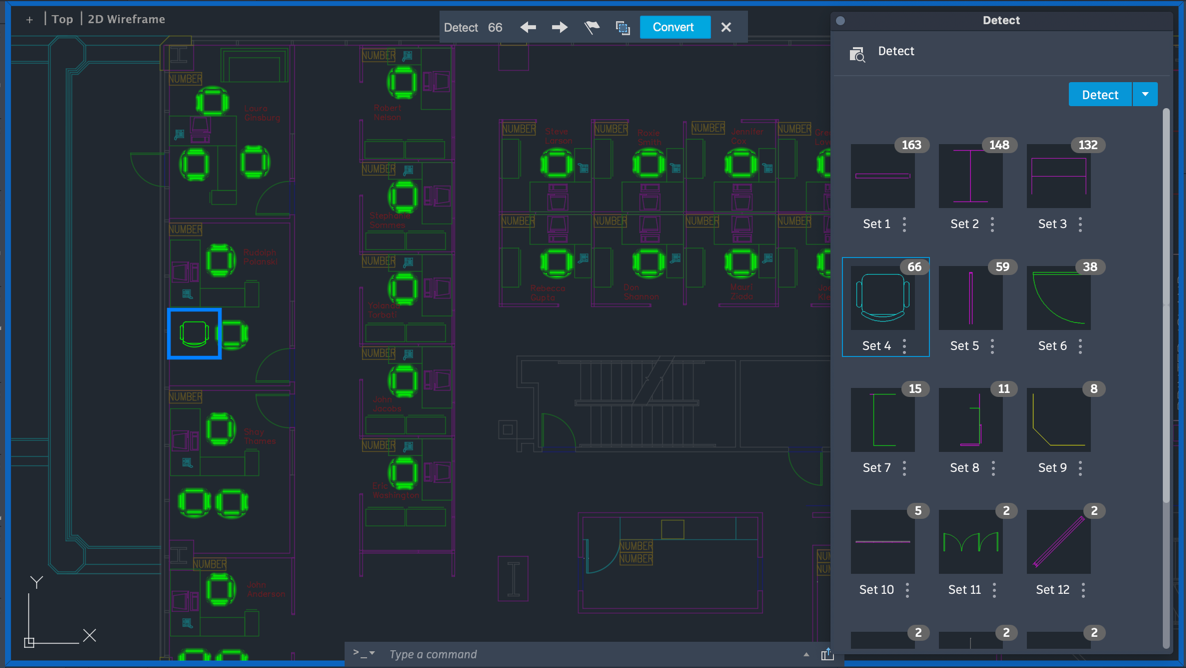Open command line recent commands dropdown
The width and height of the screenshot is (1186, 668).
click(364, 653)
